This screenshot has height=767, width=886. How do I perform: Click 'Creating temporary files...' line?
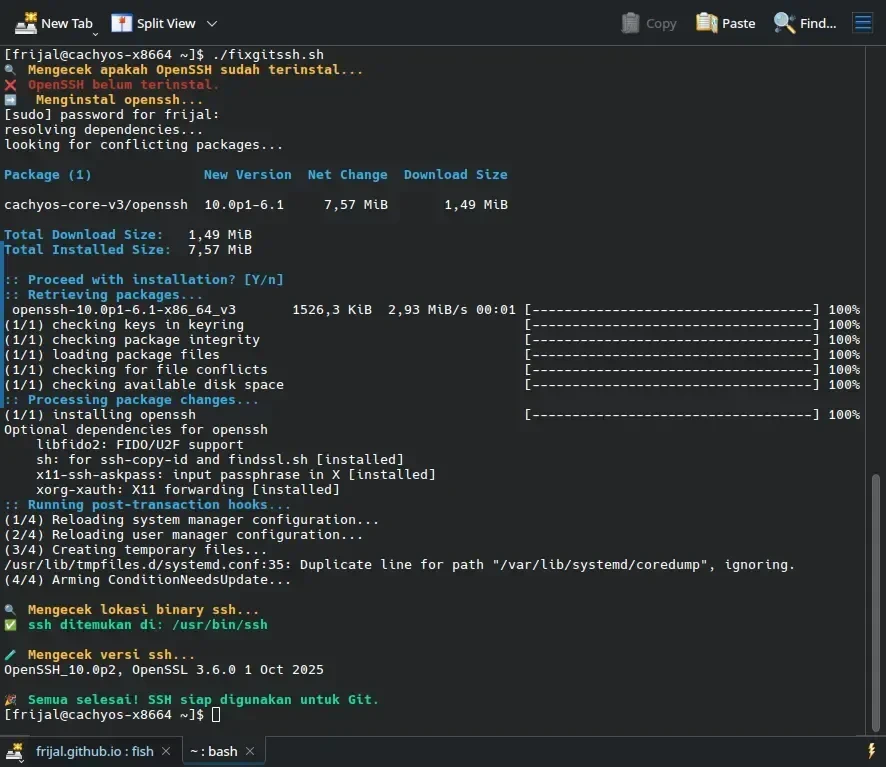click(x=136, y=549)
